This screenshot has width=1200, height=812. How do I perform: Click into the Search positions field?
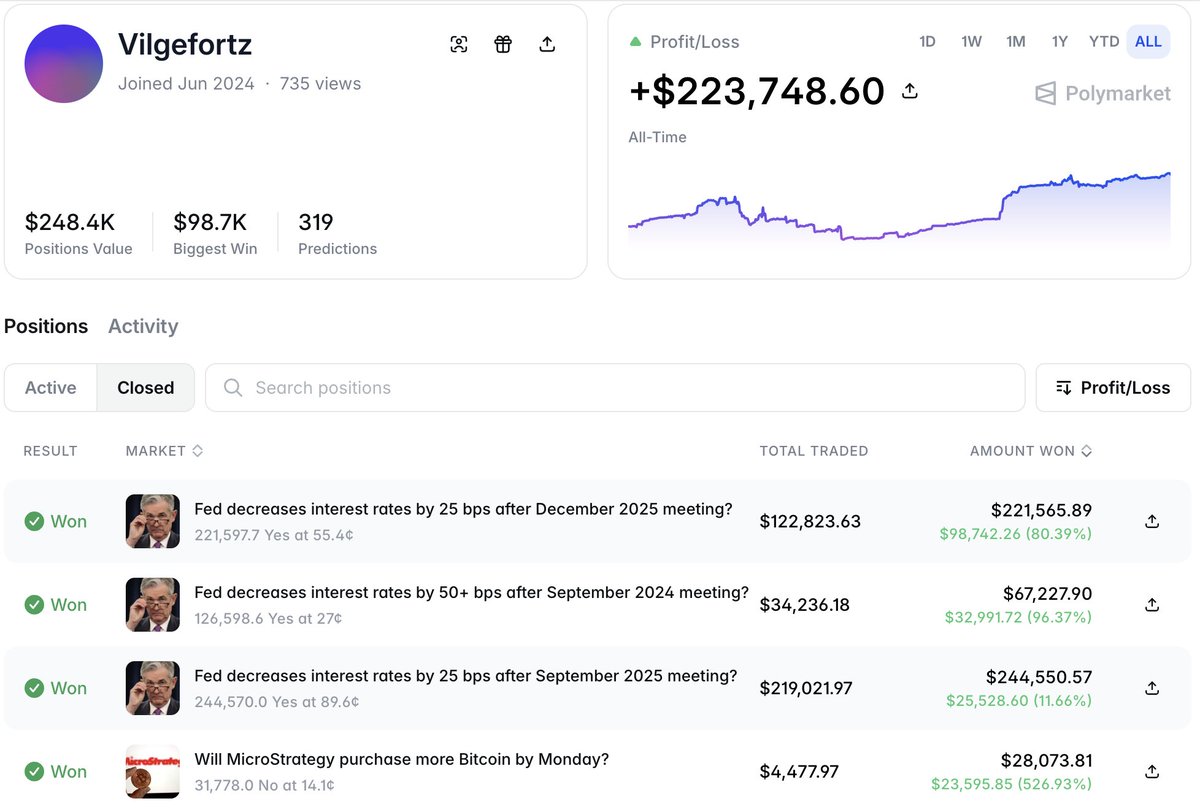(615, 388)
